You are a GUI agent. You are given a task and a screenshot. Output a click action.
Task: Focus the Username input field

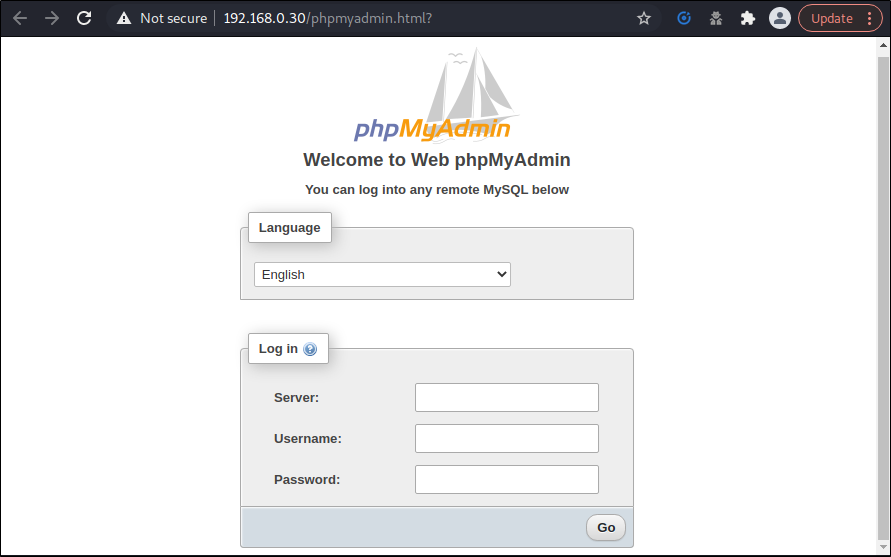pyautogui.click(x=507, y=438)
